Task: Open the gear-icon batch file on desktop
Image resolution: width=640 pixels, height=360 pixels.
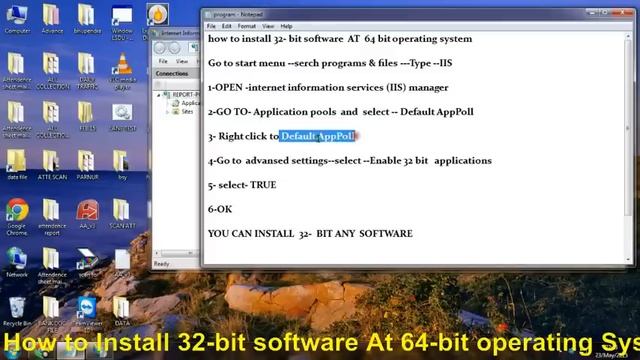Action: (122, 118)
